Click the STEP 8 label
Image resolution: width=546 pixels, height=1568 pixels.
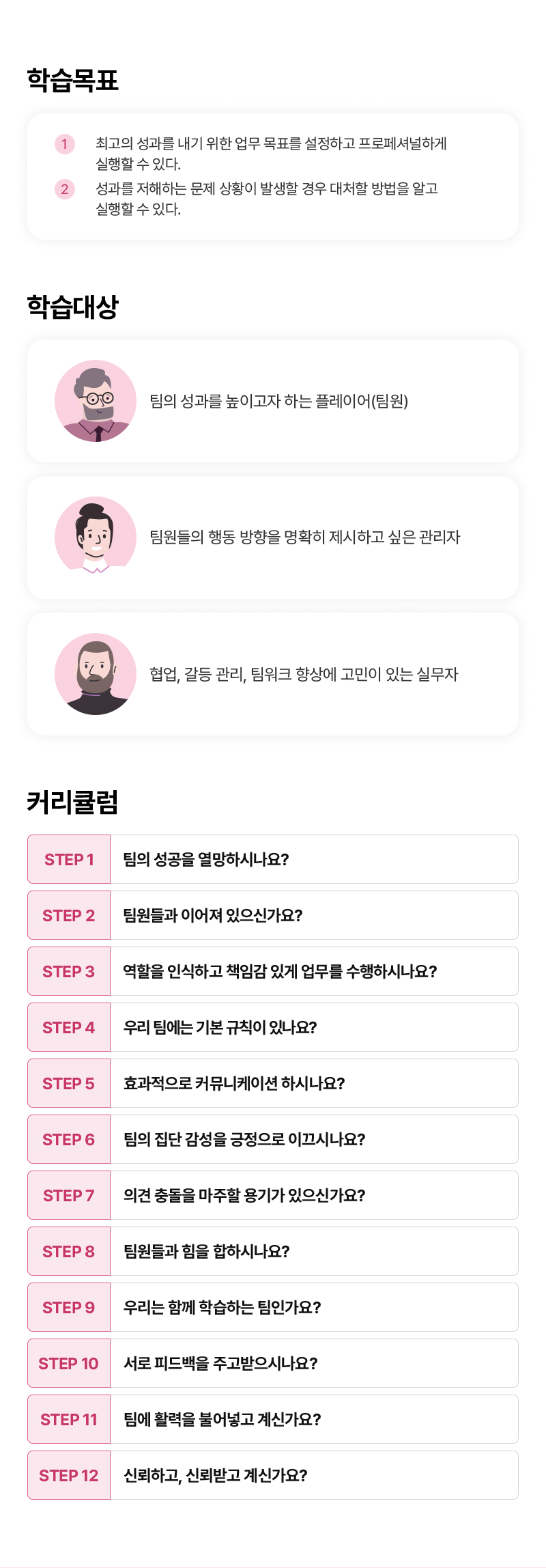click(x=69, y=1251)
